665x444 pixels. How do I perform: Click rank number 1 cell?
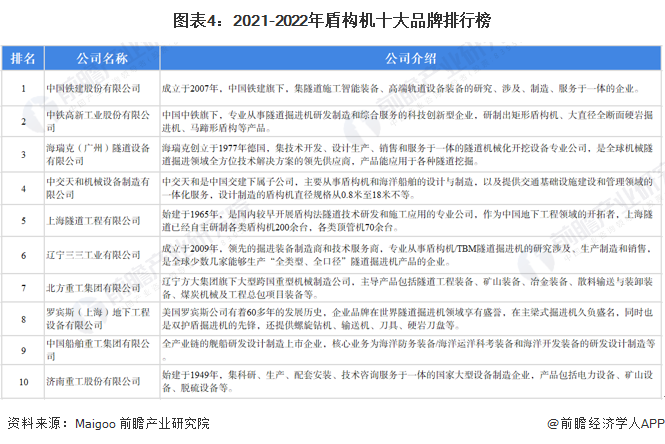[x=23, y=89]
